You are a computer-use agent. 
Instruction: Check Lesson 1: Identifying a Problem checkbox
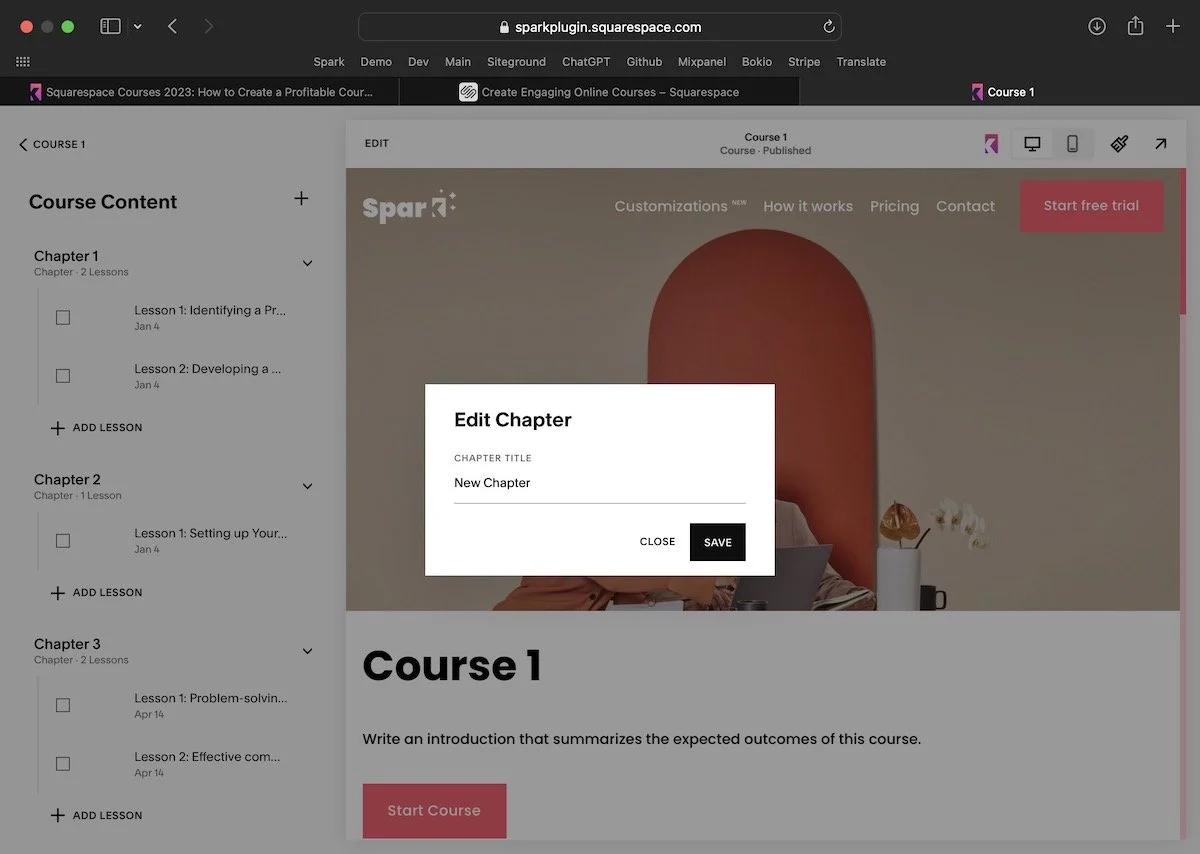[63, 317]
